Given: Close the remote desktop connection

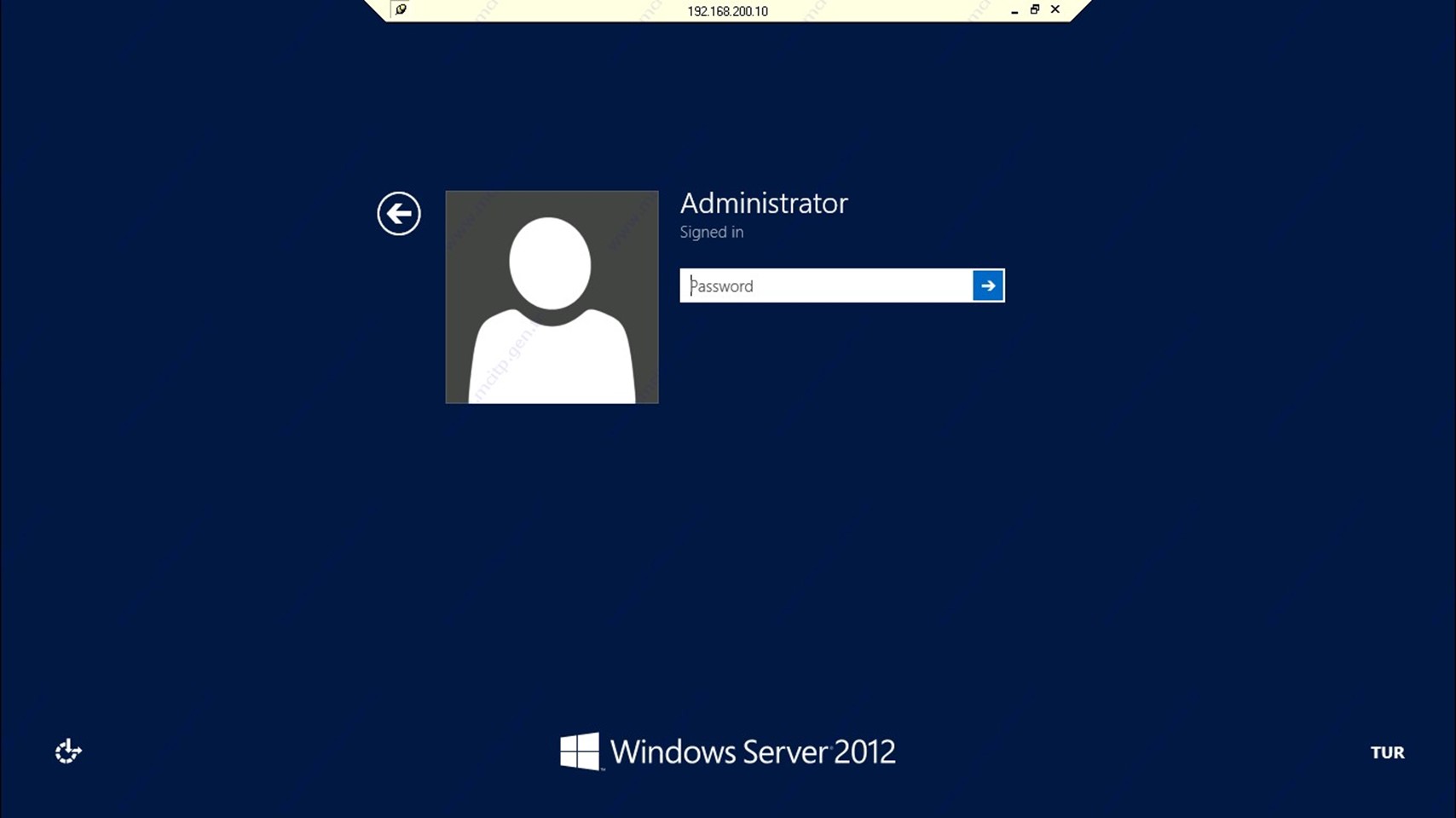Looking at the screenshot, I should (1055, 9).
